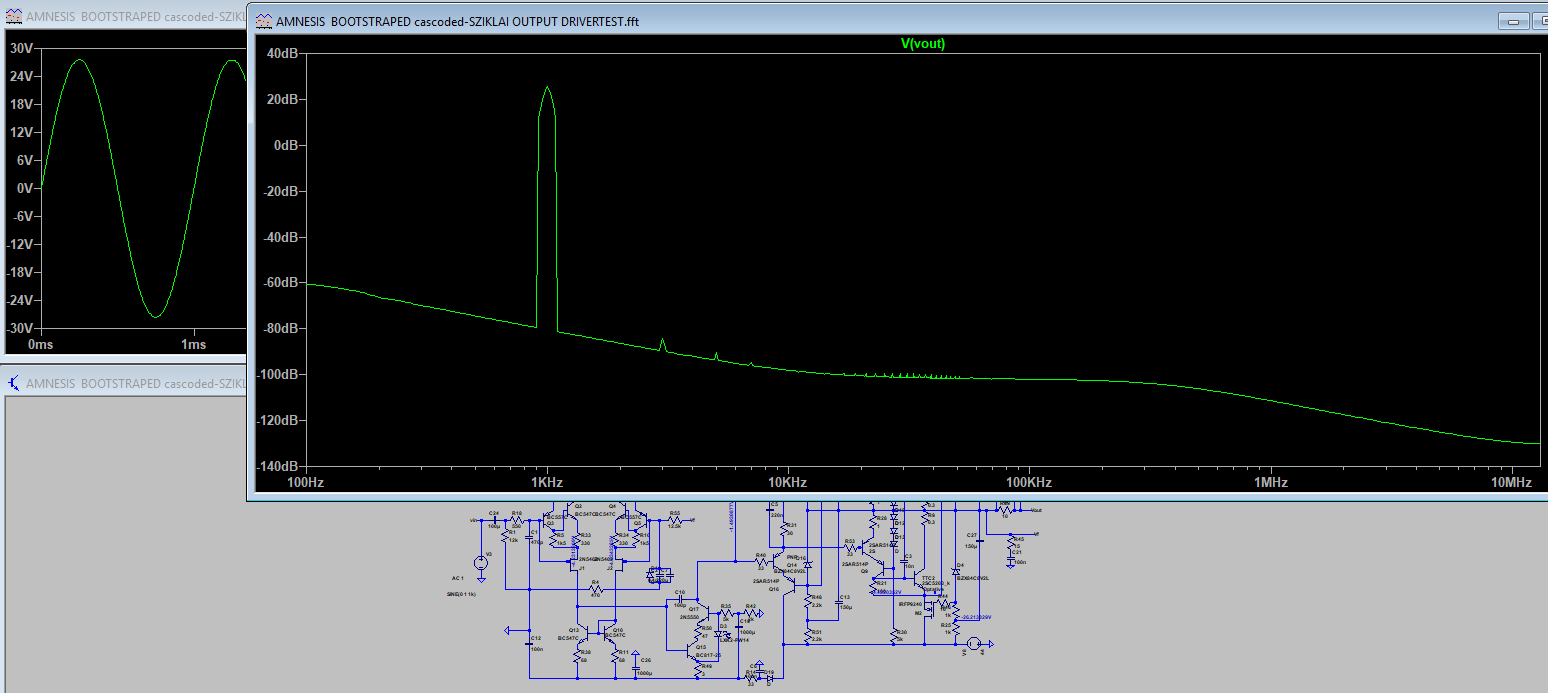Click the FFT window title text
The image size is (1548, 693).
[456, 23]
